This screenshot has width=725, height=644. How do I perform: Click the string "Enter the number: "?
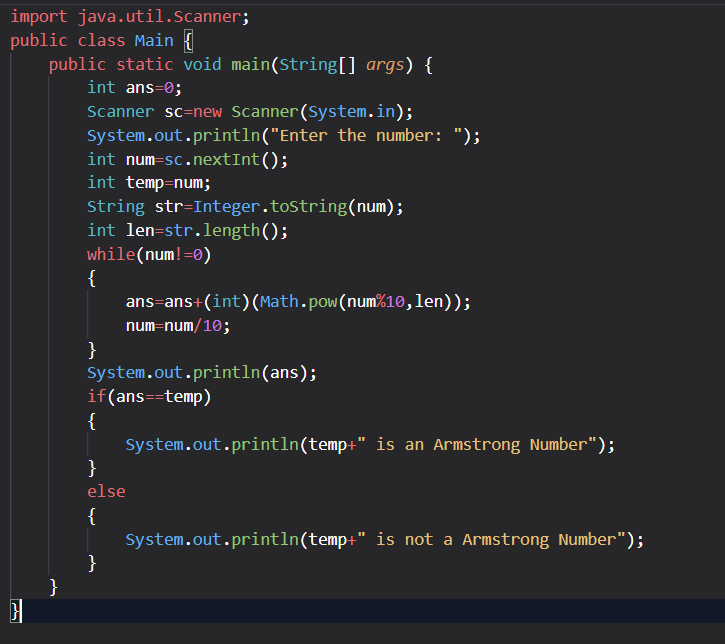tap(366, 136)
